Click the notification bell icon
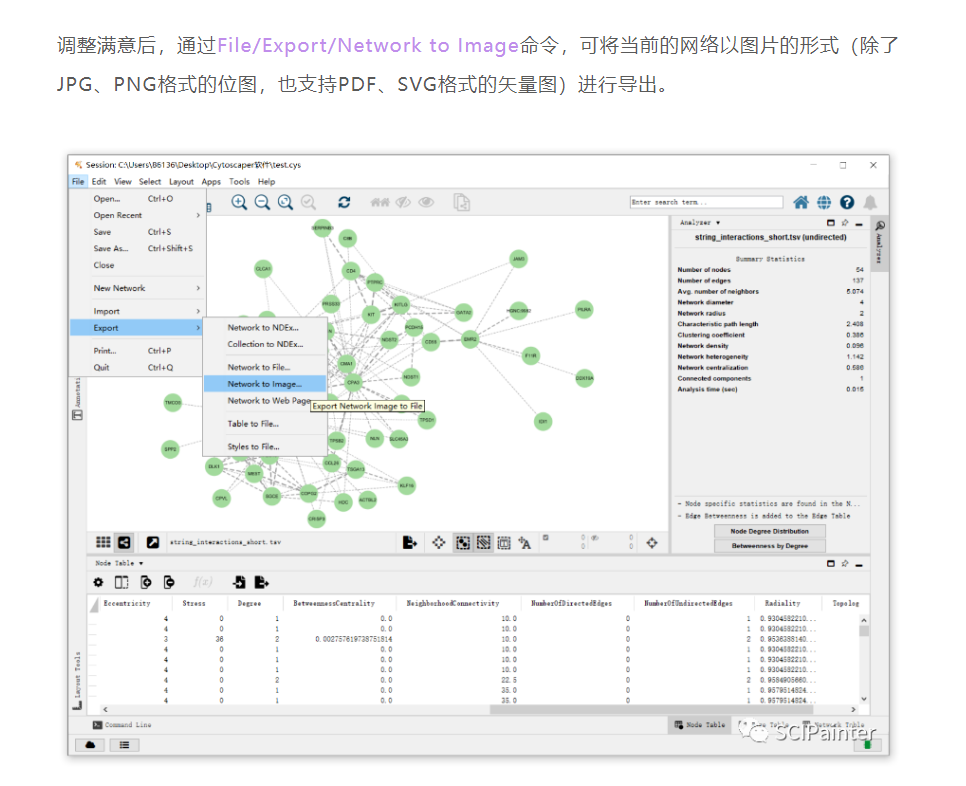The height and width of the screenshot is (786, 966). point(870,202)
